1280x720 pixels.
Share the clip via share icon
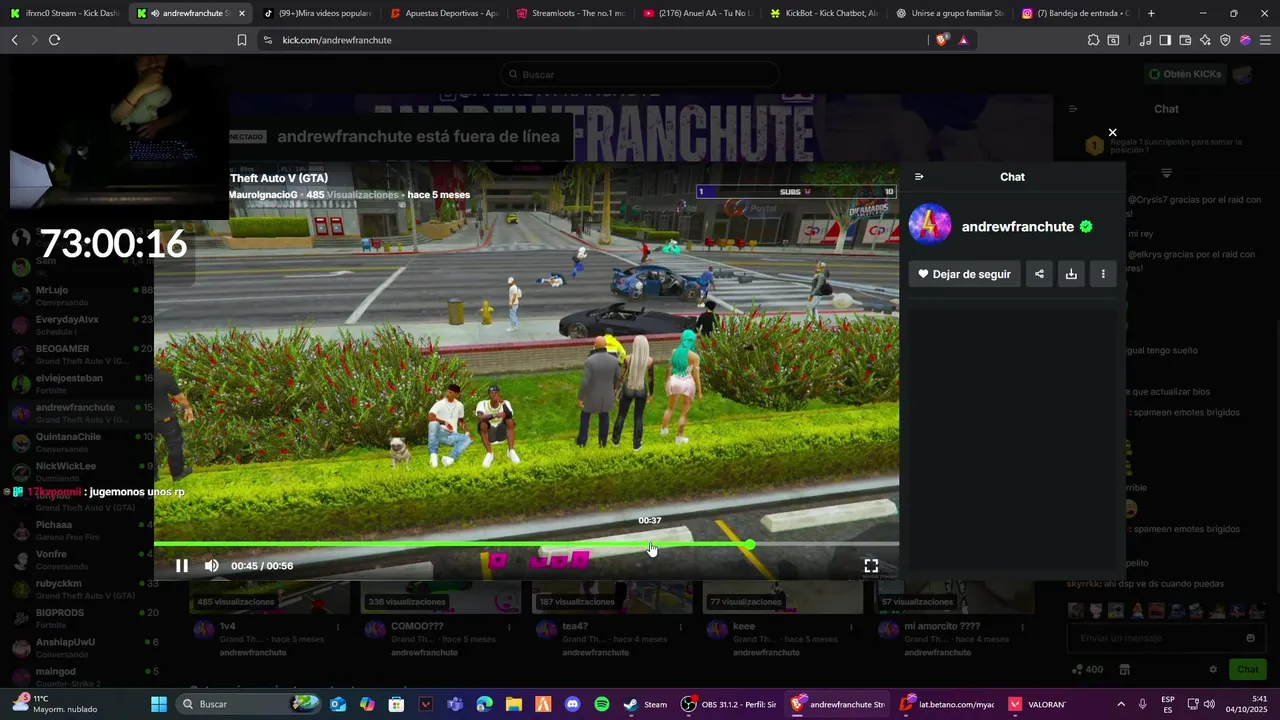coord(1039,274)
